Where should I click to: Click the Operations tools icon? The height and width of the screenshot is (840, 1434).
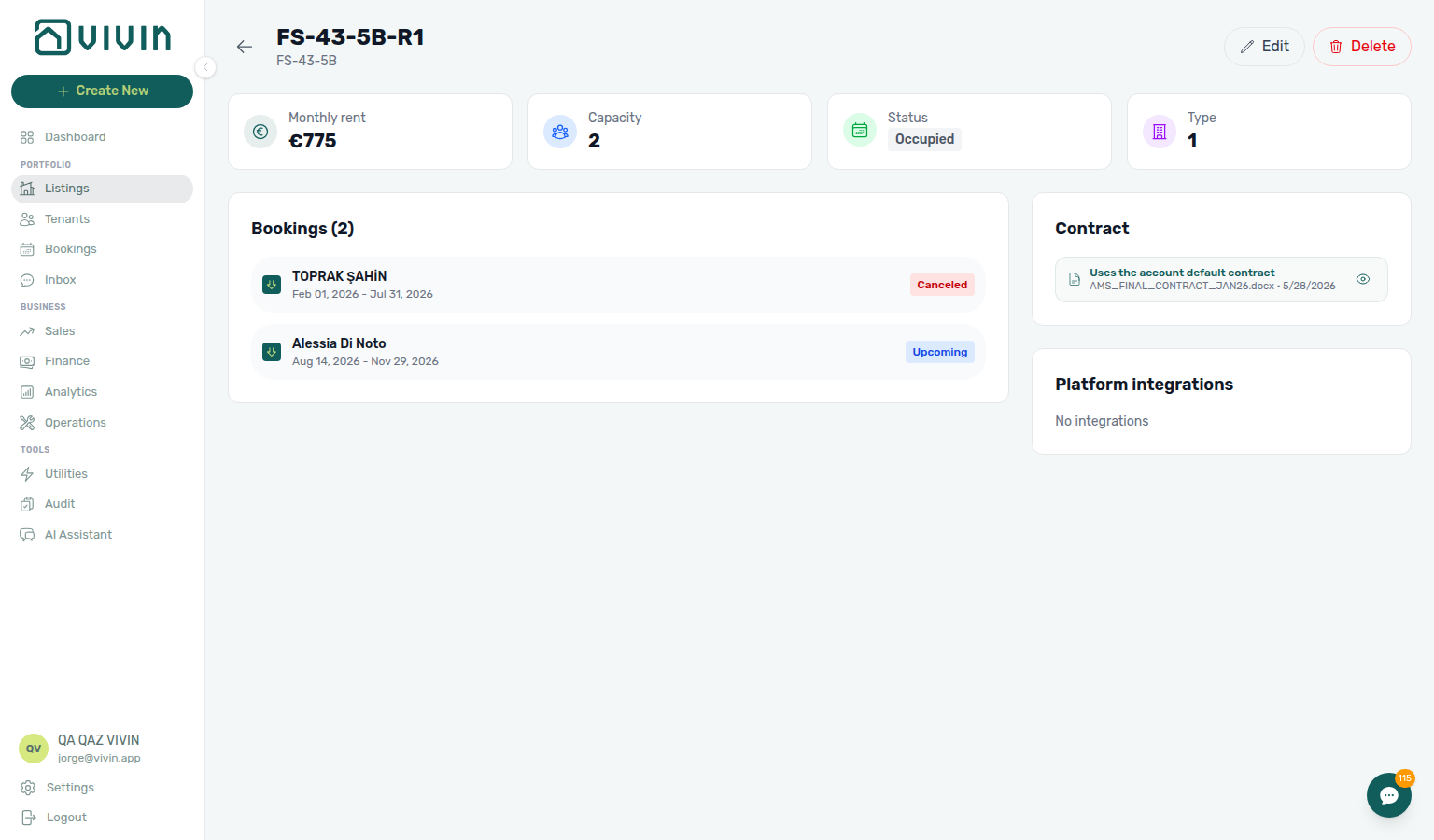27,423
